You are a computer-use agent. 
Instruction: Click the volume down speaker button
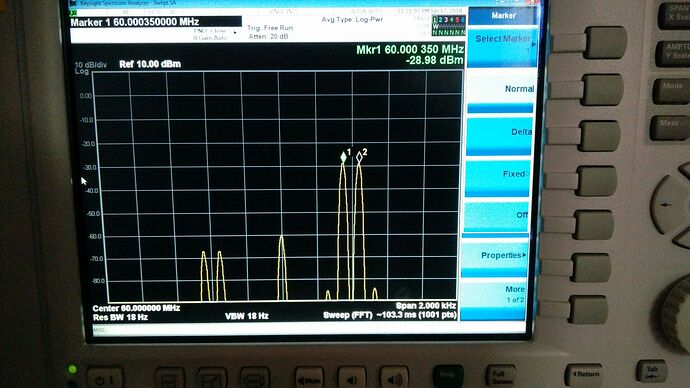coord(352,378)
